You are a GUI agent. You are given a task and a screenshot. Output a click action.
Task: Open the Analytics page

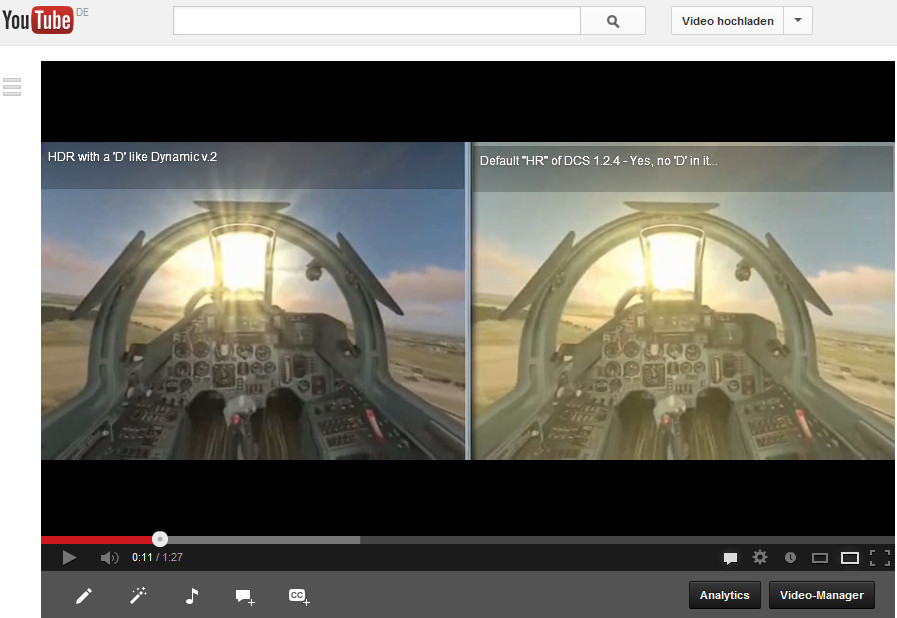pyautogui.click(x=725, y=595)
